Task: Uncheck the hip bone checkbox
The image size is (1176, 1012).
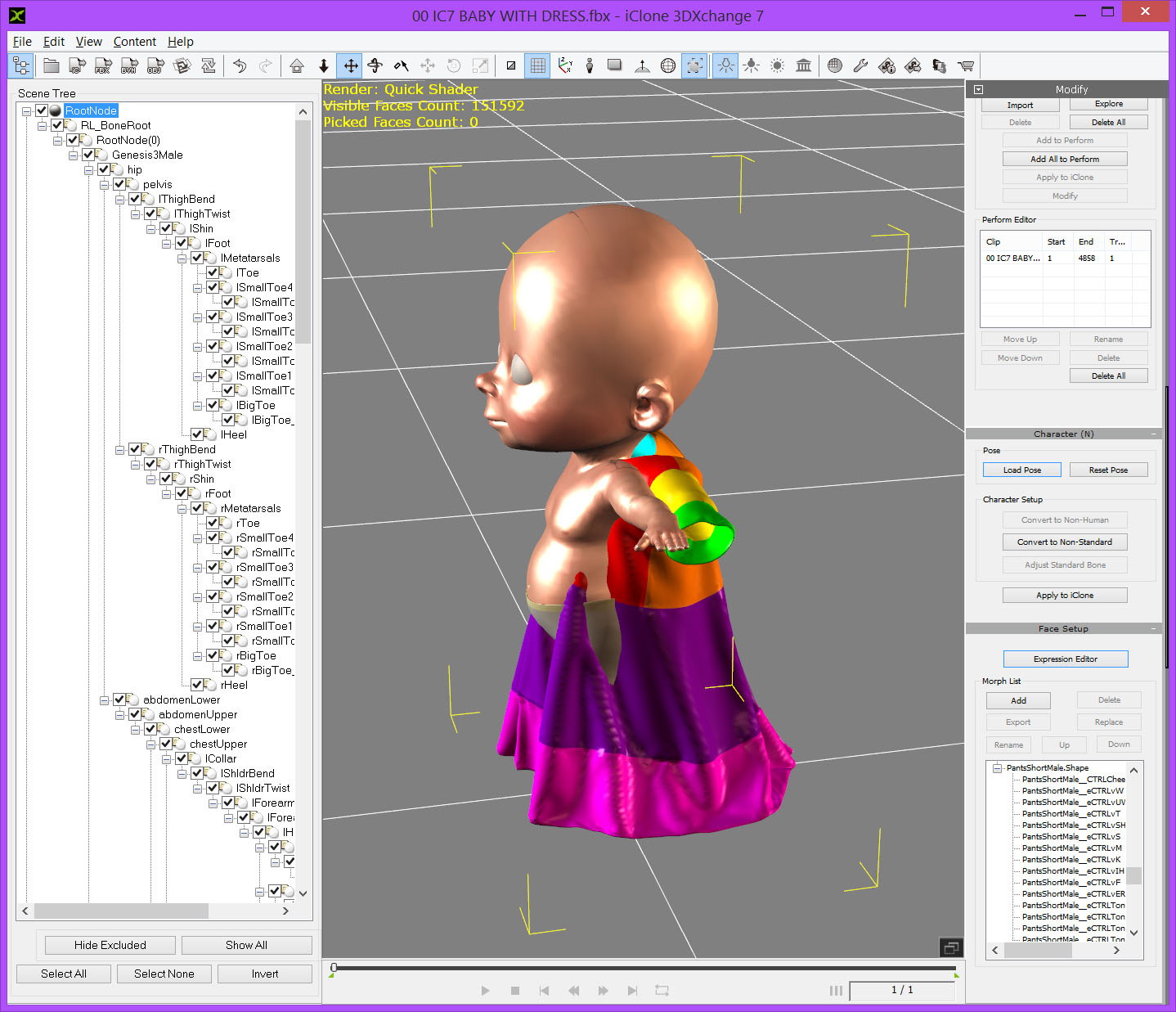Action: [103, 169]
